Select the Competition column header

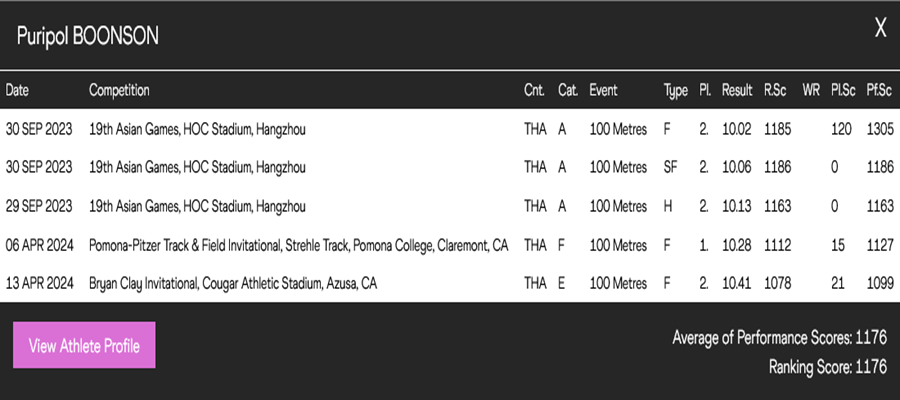119,90
